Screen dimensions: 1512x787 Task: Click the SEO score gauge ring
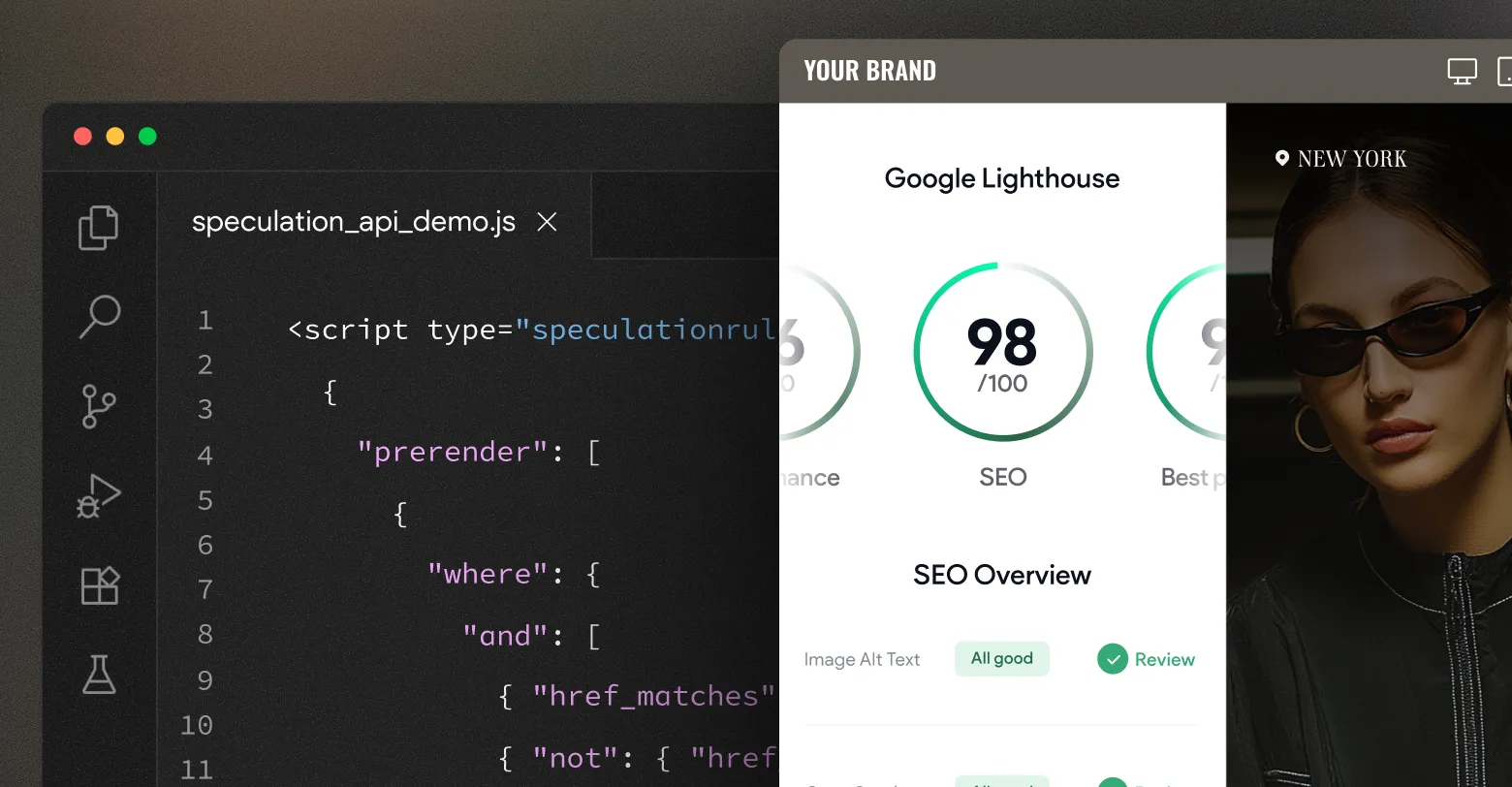pos(1003,352)
